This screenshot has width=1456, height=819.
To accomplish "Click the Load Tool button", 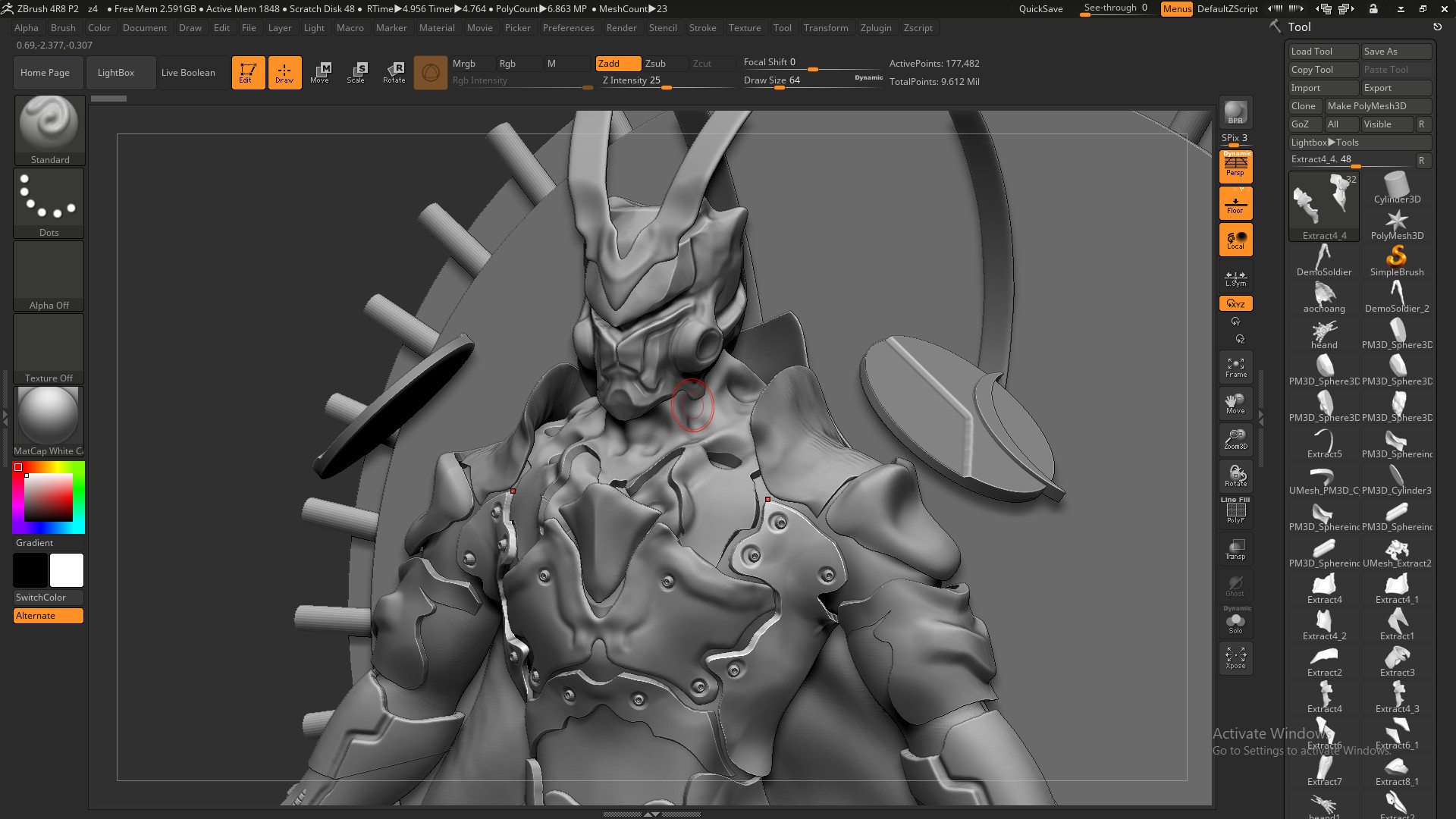I will [x=1323, y=52].
